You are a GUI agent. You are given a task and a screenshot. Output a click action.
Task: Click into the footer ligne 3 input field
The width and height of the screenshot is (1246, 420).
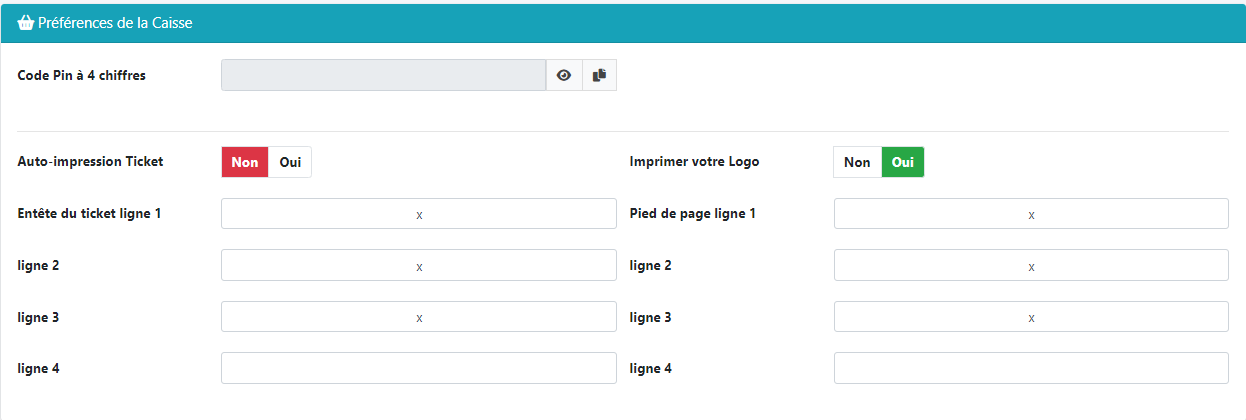1030,317
